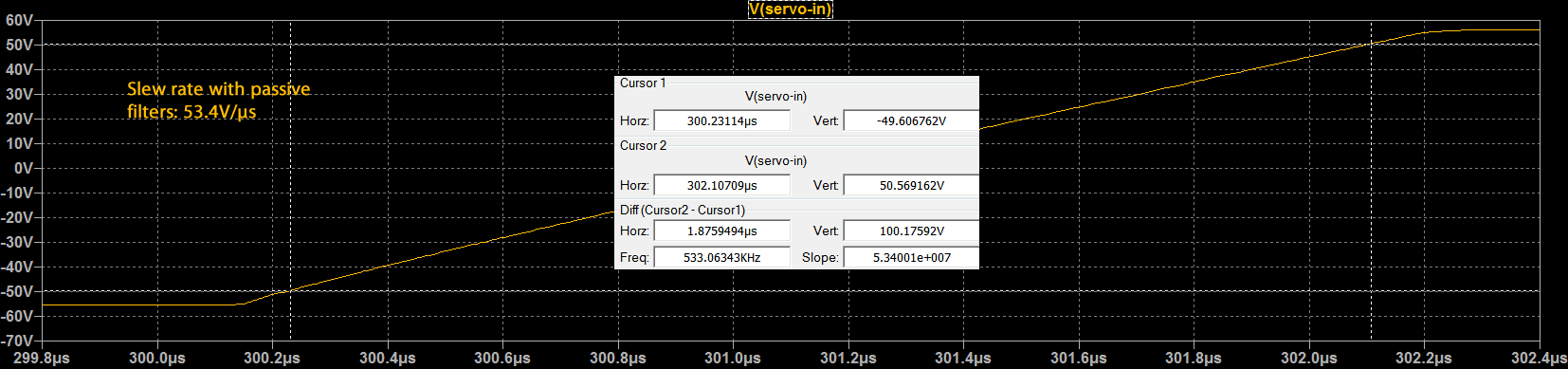1568x369 pixels.
Task: Click the 60V vertical axis label
Action: point(19,20)
